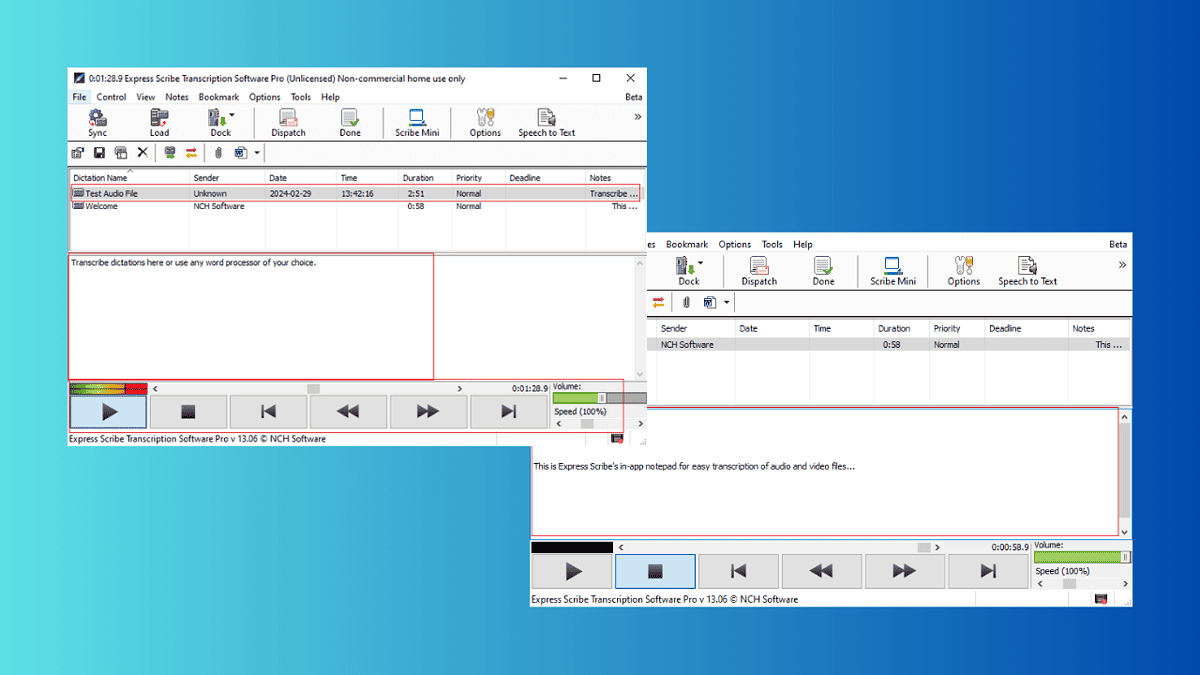This screenshot has width=1200, height=675.
Task: Click inside the transcription notepad area
Action: point(250,310)
